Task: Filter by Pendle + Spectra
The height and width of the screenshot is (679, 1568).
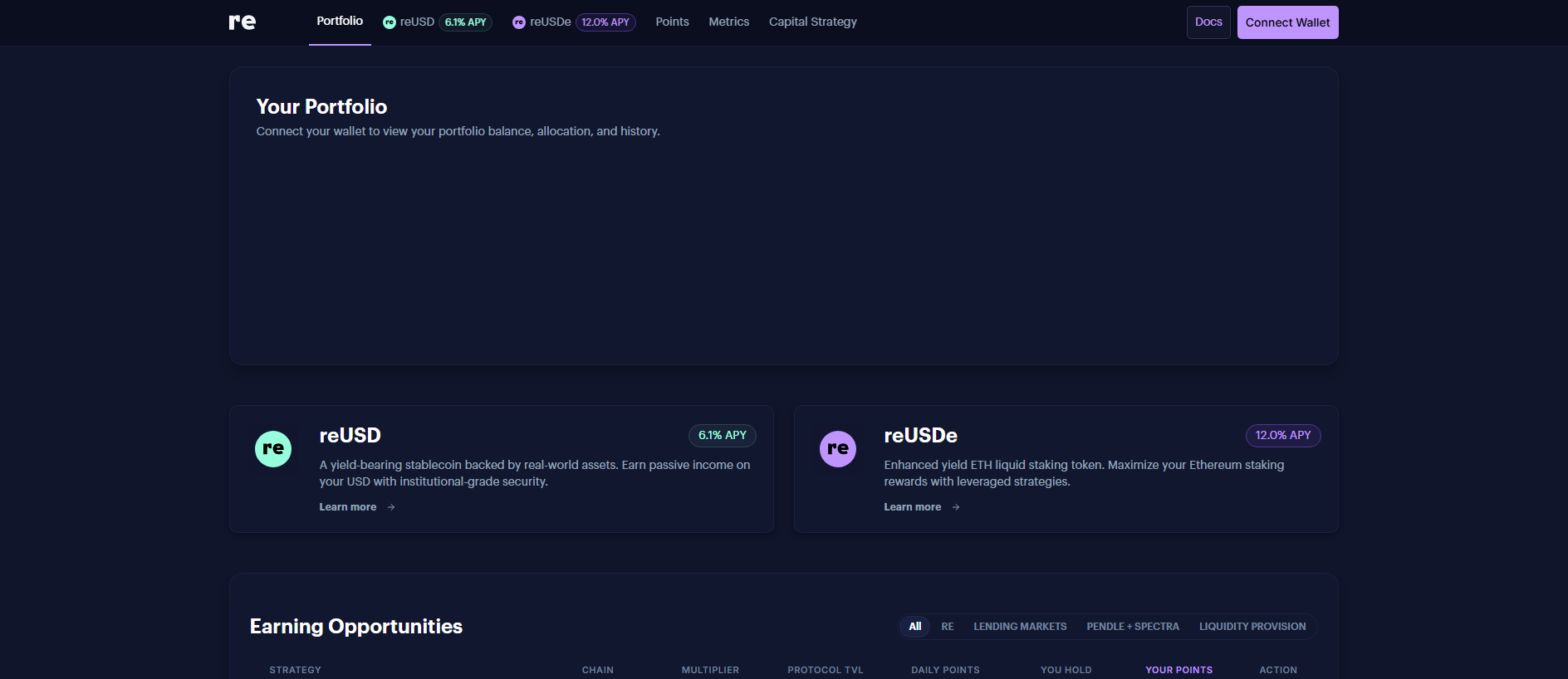Action: 1133,627
